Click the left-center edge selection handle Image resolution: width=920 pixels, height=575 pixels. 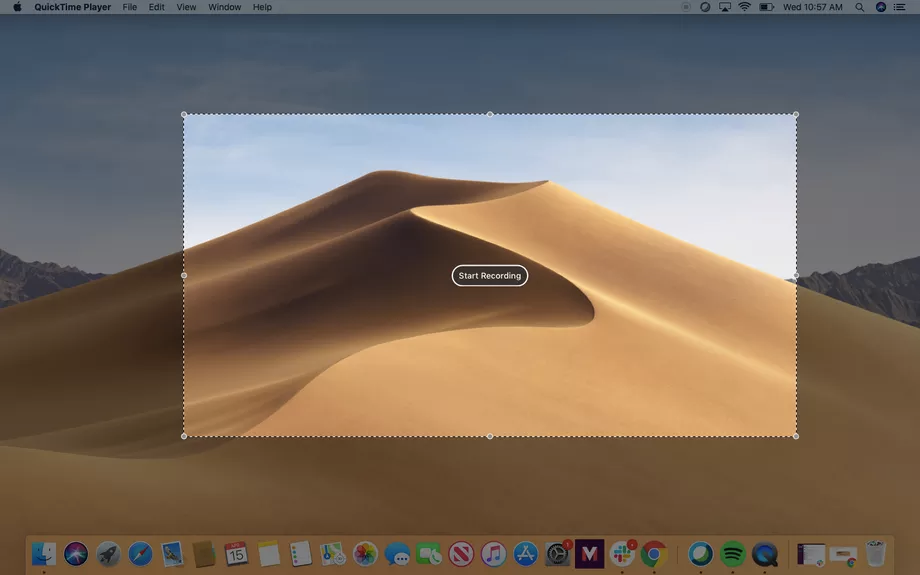184,275
